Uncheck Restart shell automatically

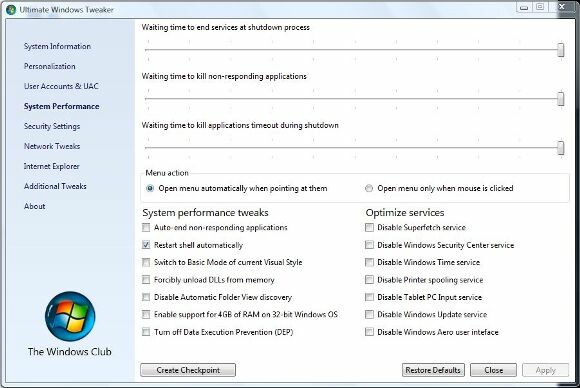[146, 245]
